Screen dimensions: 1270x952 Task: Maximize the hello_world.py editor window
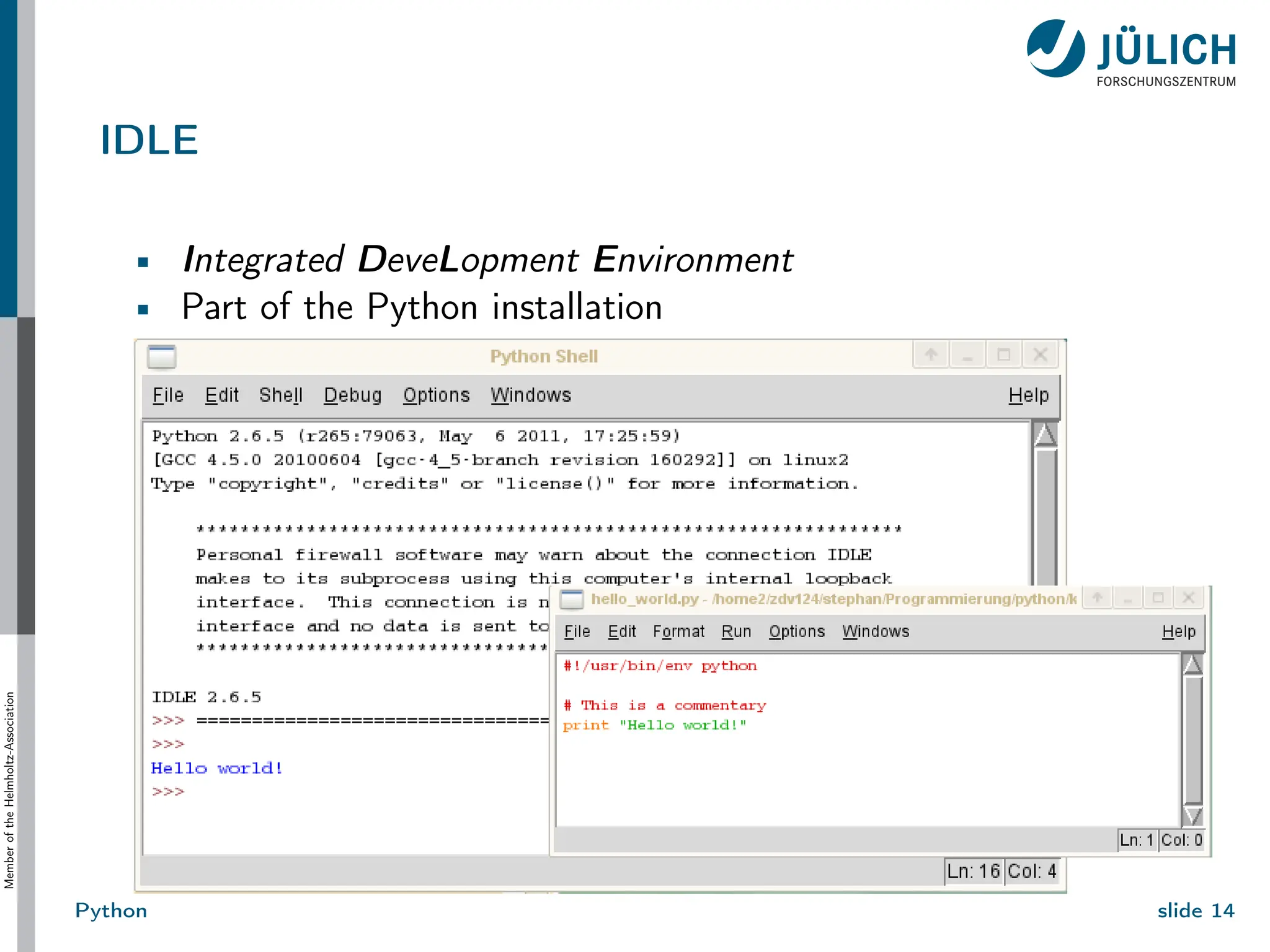pyautogui.click(x=1158, y=597)
